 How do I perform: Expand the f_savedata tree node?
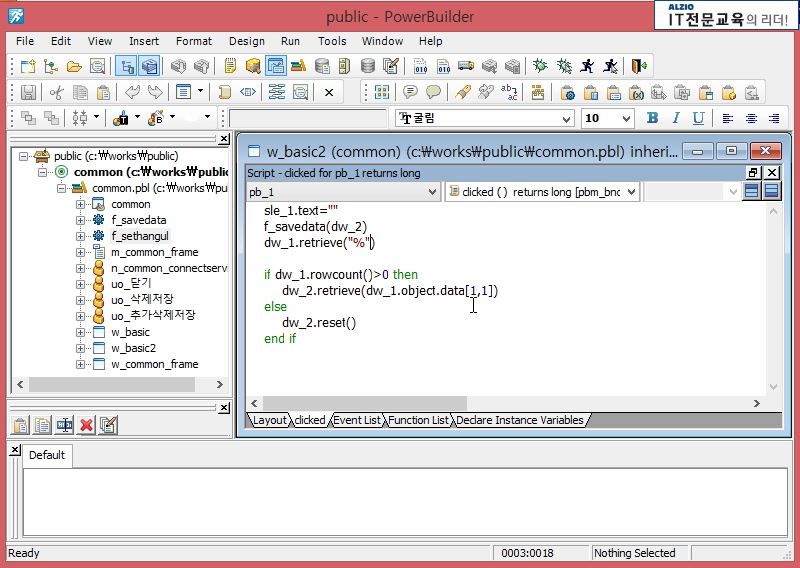click(x=80, y=220)
